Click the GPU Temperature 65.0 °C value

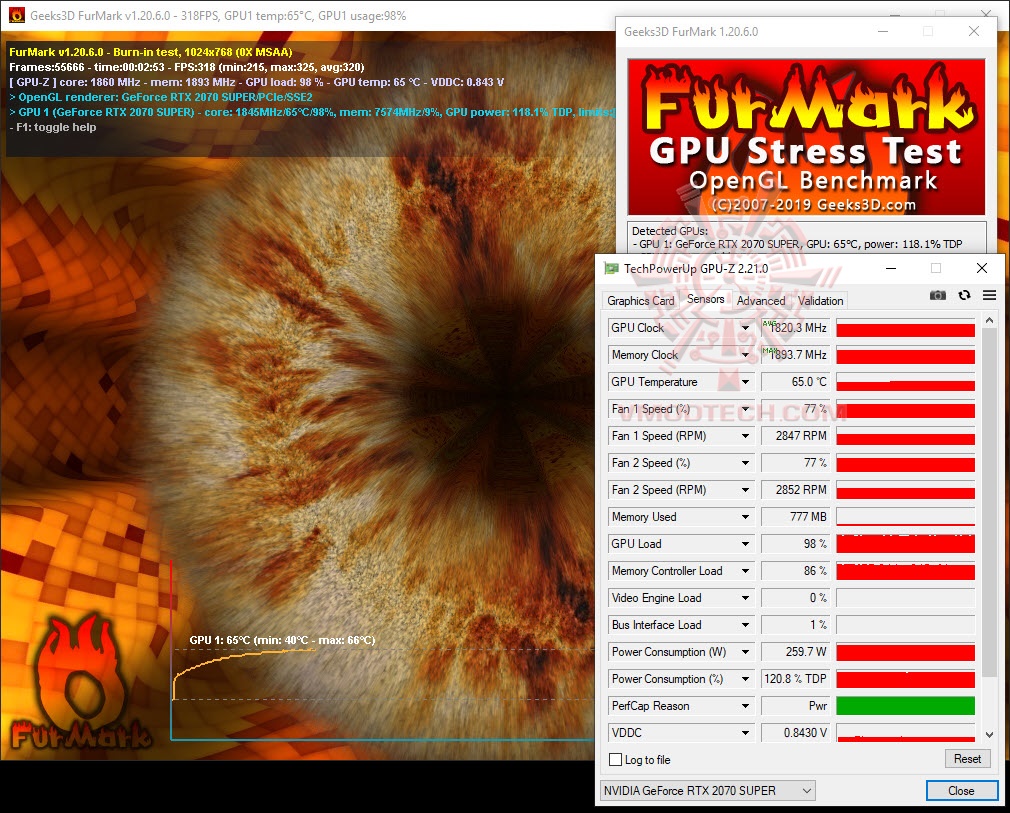tap(796, 382)
